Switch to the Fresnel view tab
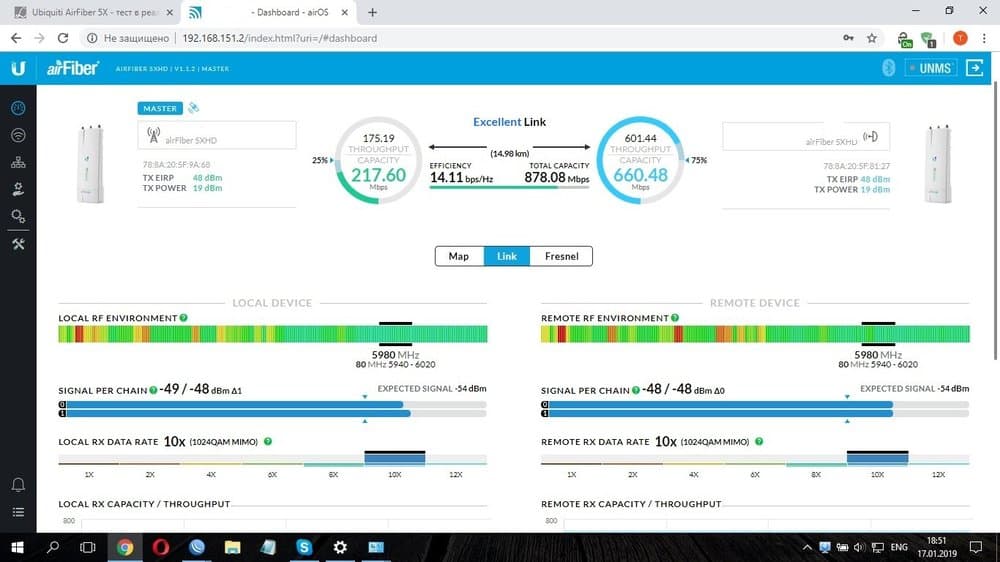The image size is (1000, 562). 561,256
